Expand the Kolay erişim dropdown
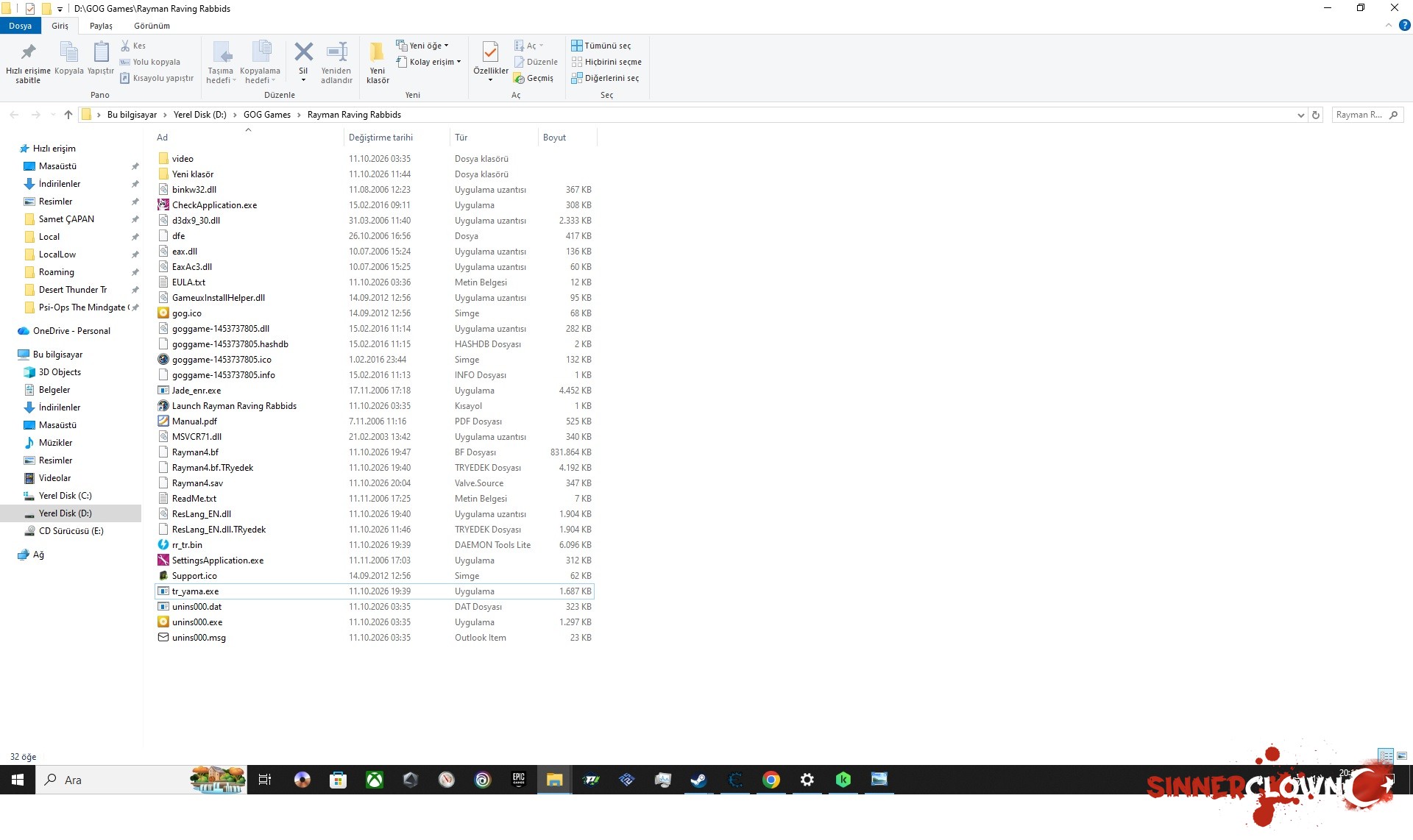 coord(428,62)
